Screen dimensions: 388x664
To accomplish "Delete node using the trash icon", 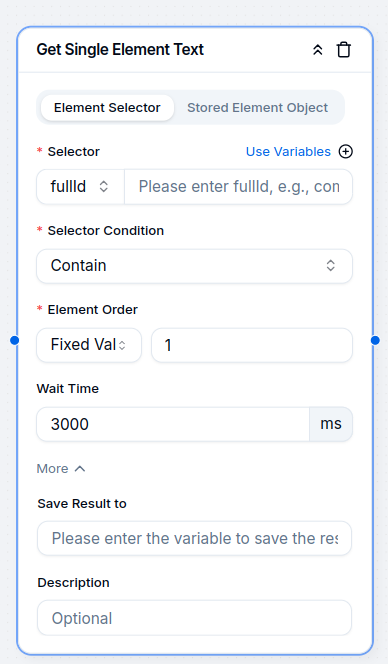I will (x=344, y=50).
